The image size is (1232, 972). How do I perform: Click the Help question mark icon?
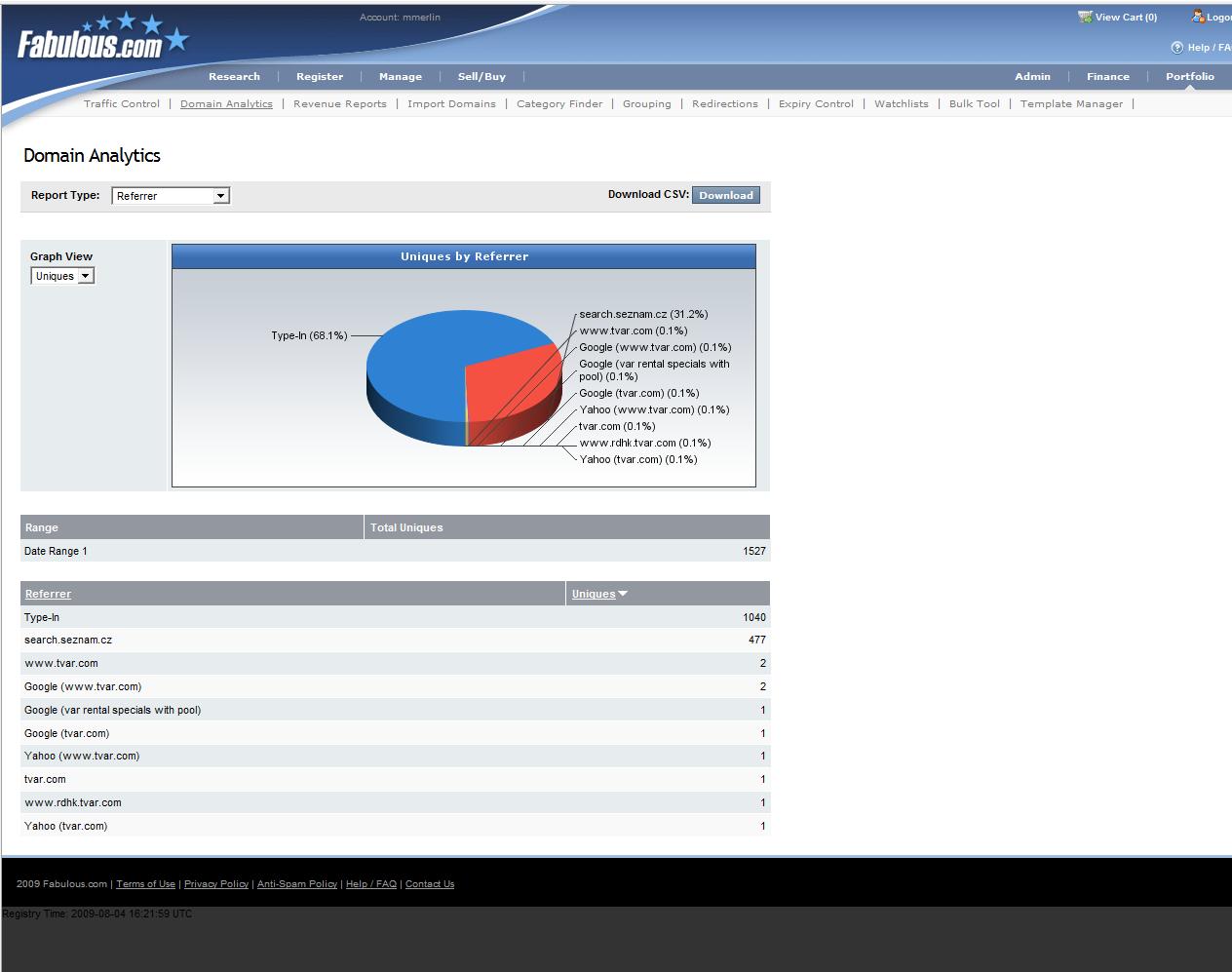tap(1177, 47)
